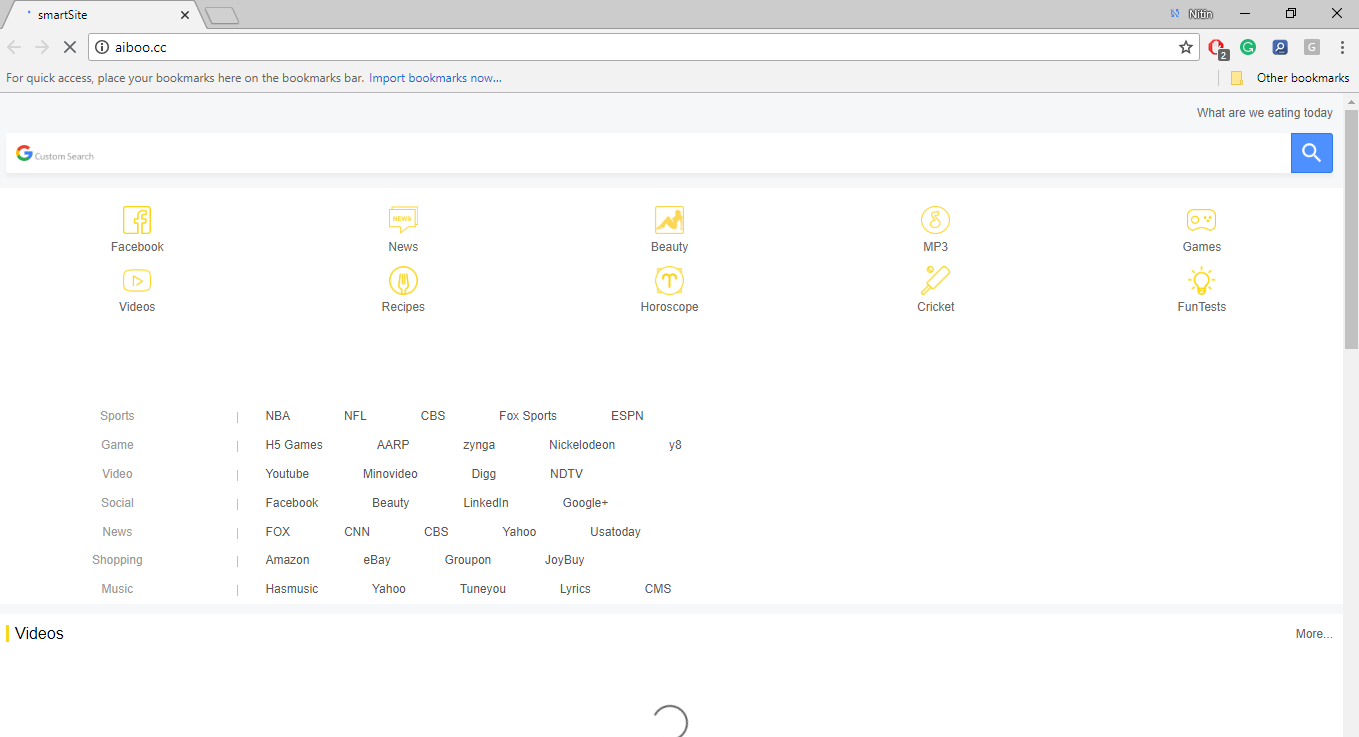This screenshot has width=1359, height=737.
Task: Open More videos via the More link
Action: pyautogui.click(x=1313, y=633)
